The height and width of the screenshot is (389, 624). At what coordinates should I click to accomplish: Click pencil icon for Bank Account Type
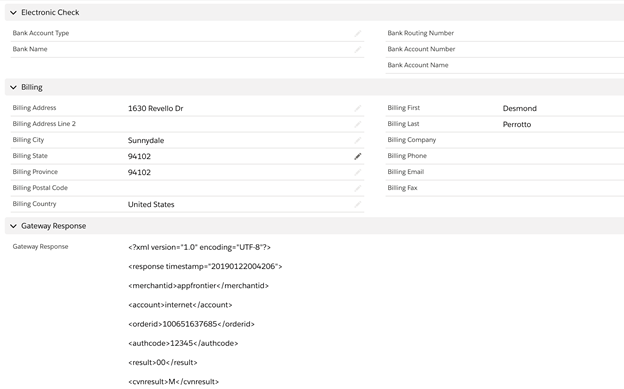(x=358, y=33)
